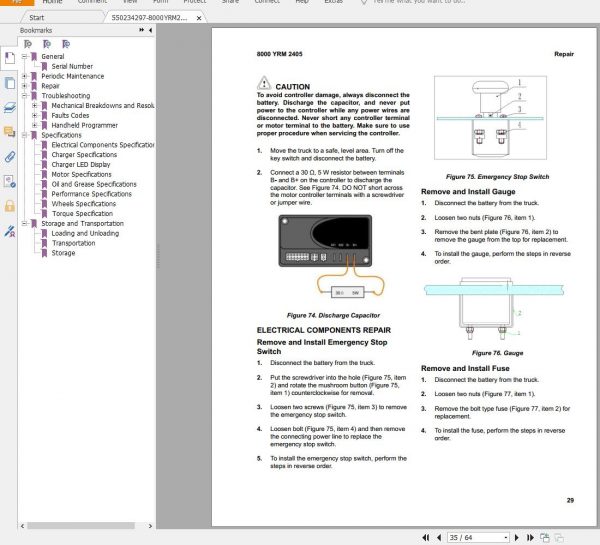Go to Charger LED Display bookmark
The height and width of the screenshot is (545, 600).
click(x=81, y=164)
